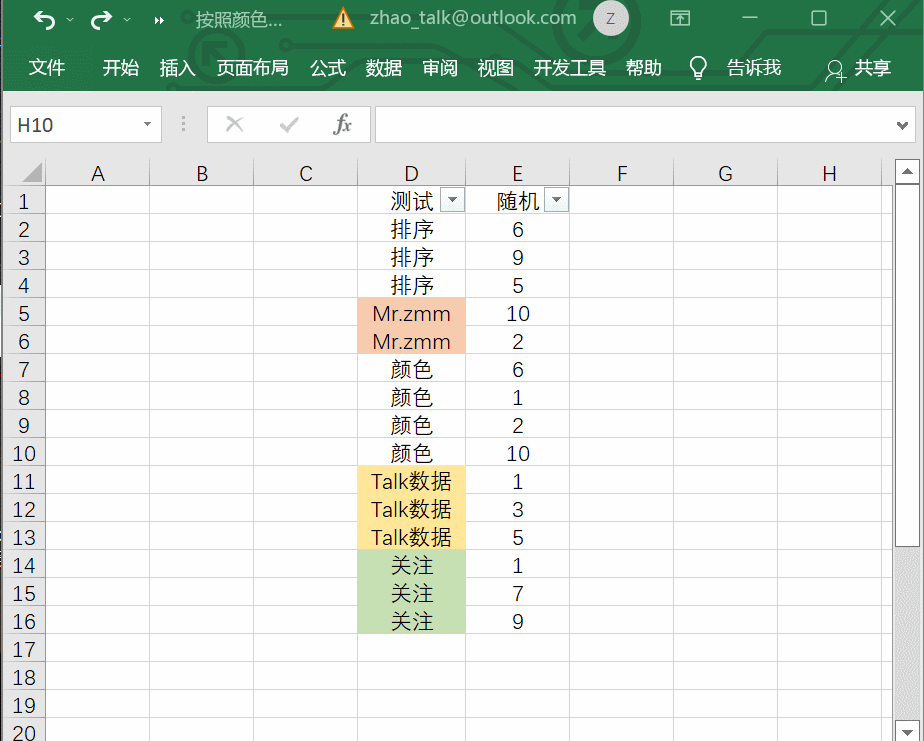Expand the formula bar chevron
The width and height of the screenshot is (924, 741).
click(902, 125)
